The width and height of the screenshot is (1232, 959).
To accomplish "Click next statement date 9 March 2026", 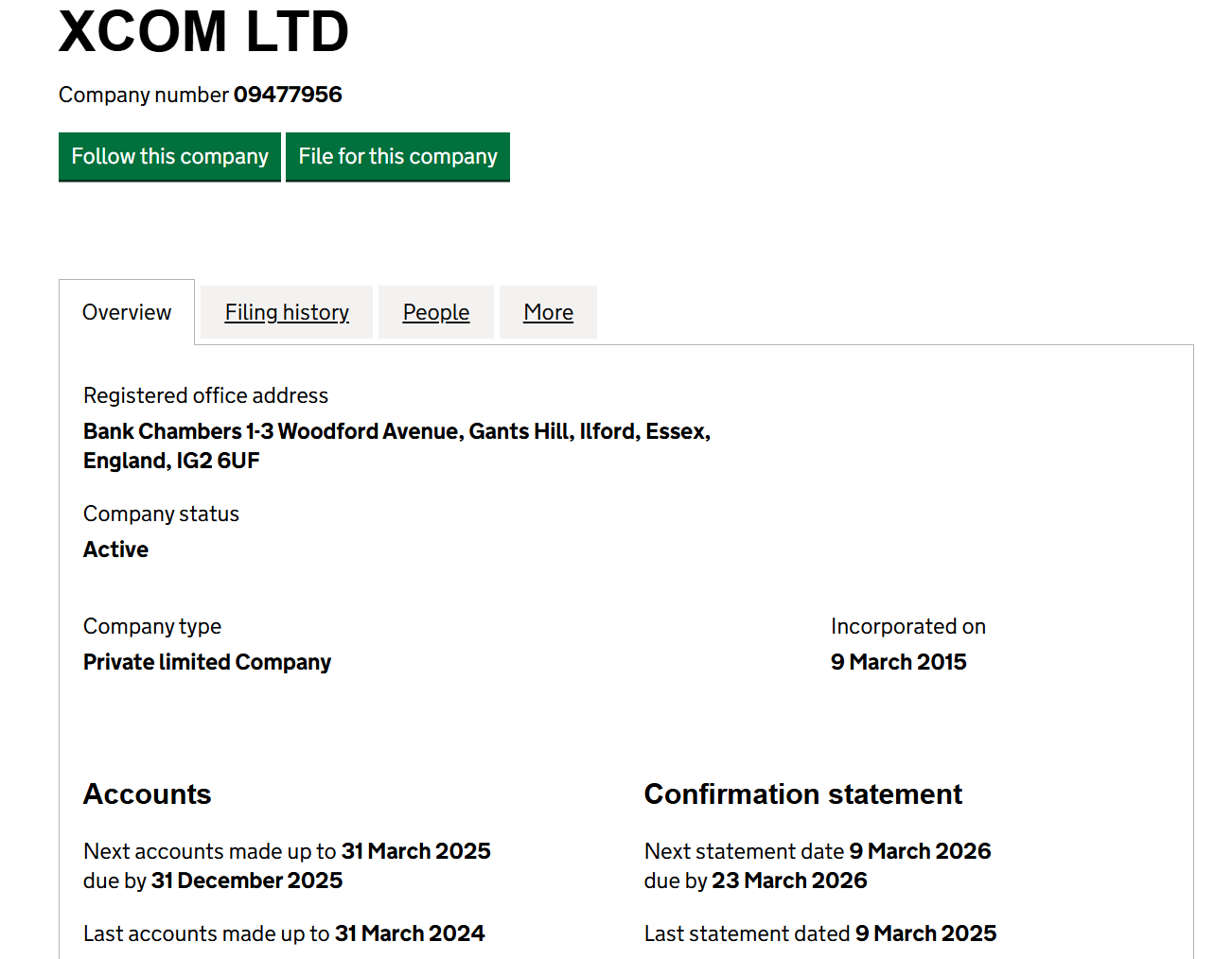I will coord(920,851).
